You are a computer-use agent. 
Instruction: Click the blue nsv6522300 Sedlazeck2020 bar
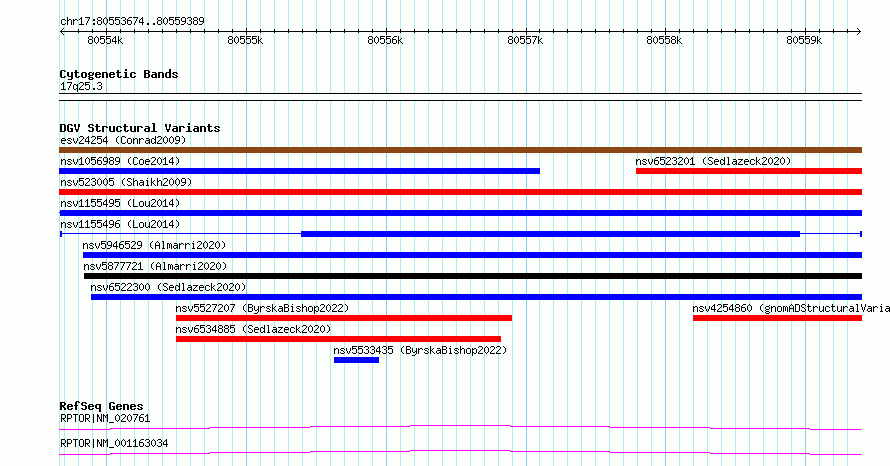[x=476, y=297]
